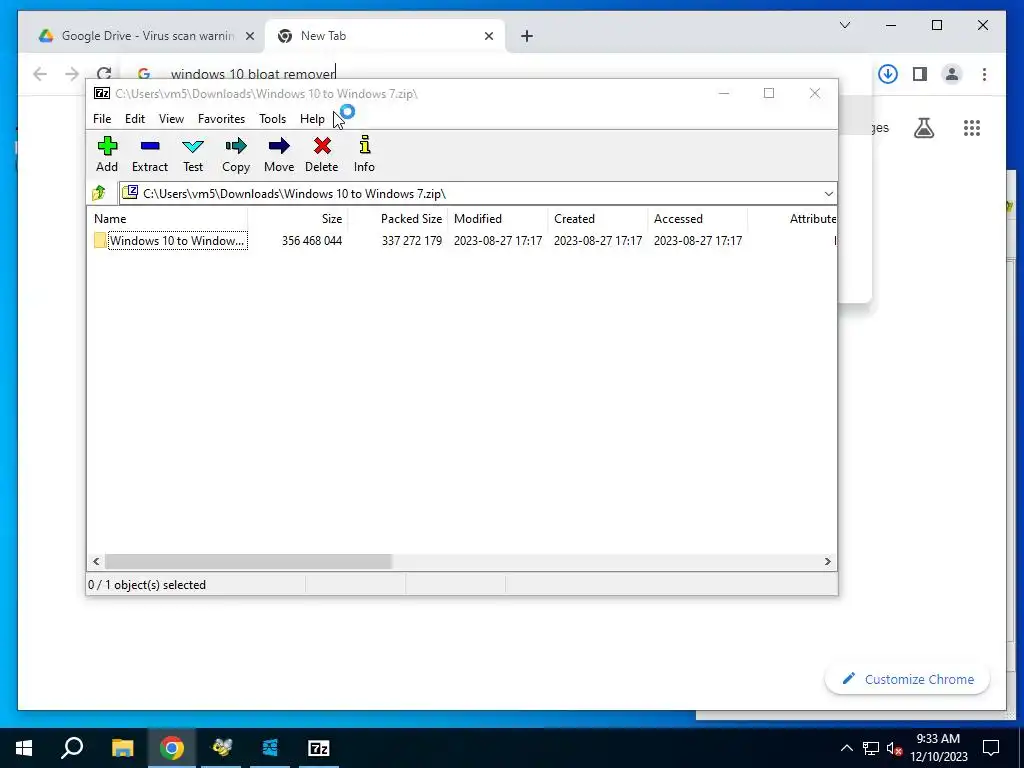Viewport: 1024px width, 768px height.
Task: Click the network tray icon
Action: click(871, 748)
